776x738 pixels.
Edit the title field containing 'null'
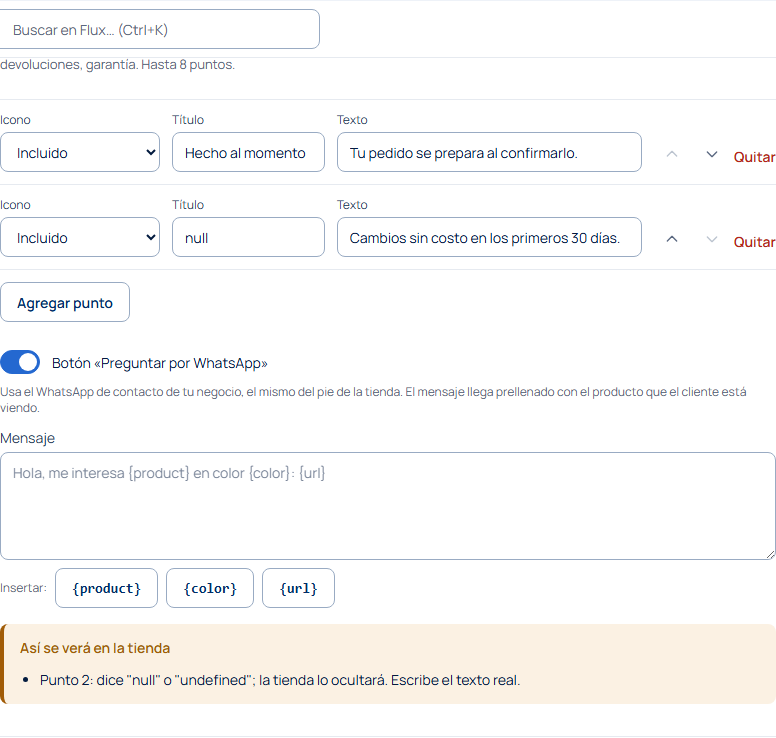pyautogui.click(x=248, y=238)
